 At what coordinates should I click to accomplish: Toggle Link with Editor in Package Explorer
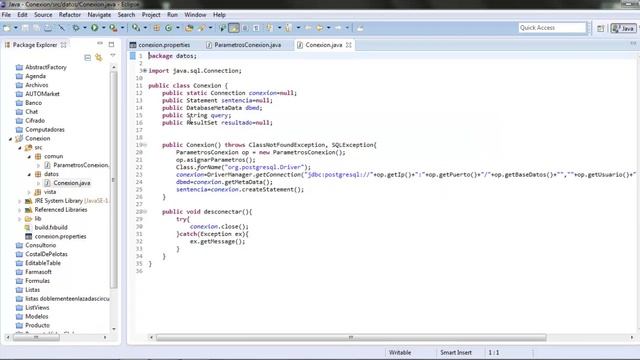point(99,58)
